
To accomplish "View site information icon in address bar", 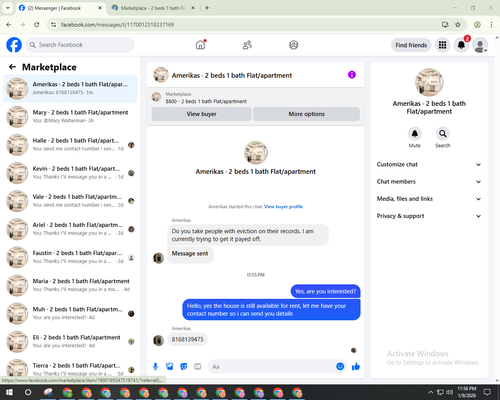I will [53, 25].
